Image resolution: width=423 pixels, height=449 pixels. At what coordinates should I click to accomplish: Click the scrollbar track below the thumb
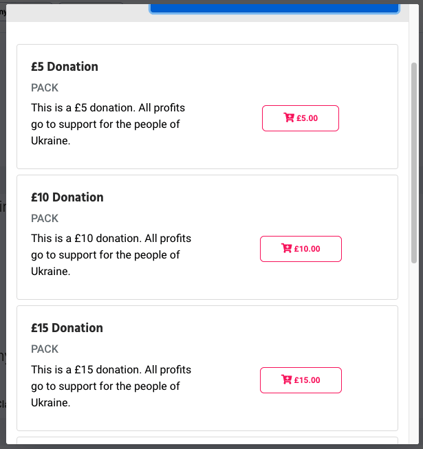414,353
